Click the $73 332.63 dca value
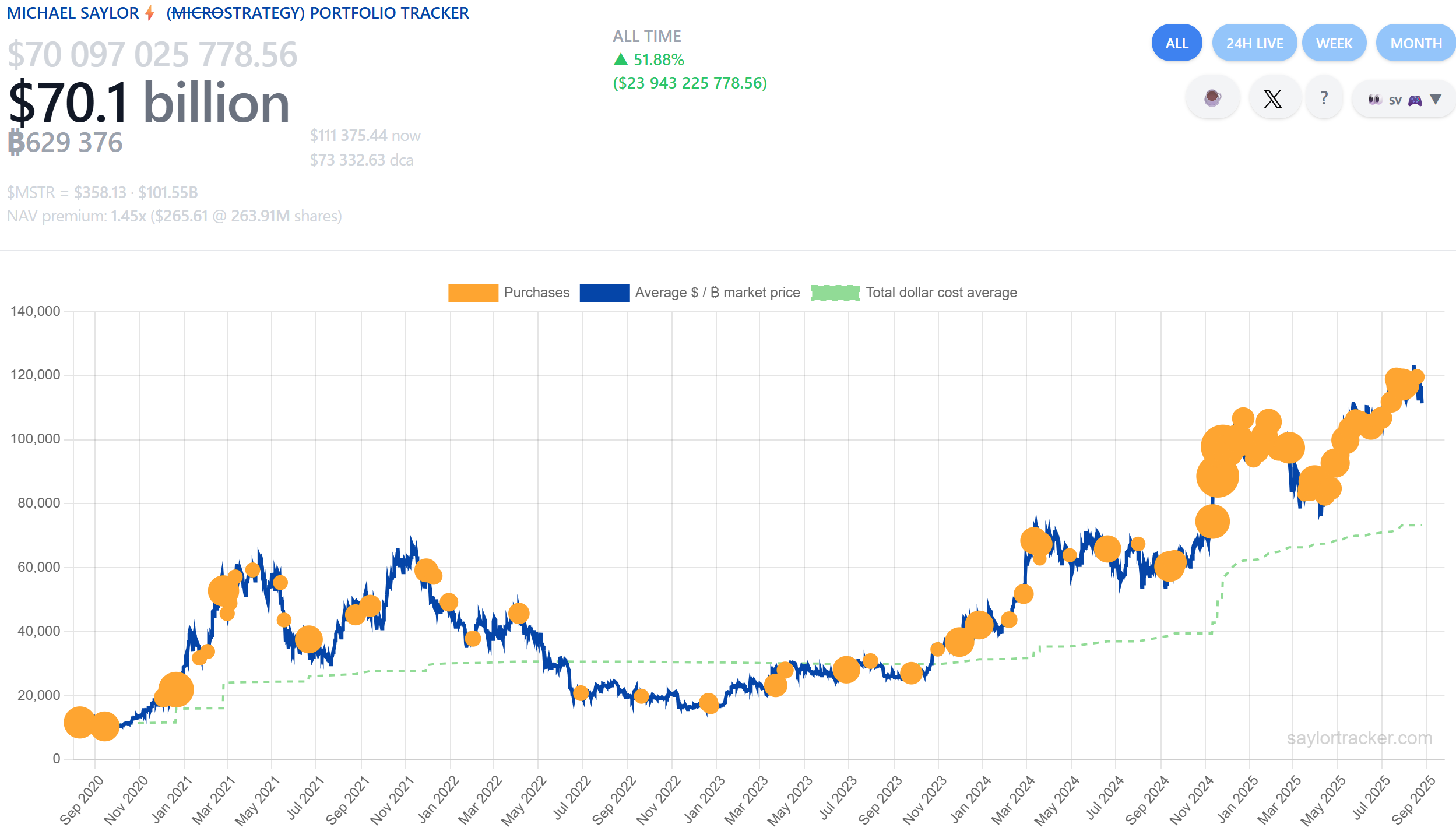The height and width of the screenshot is (831, 1456). click(x=361, y=160)
